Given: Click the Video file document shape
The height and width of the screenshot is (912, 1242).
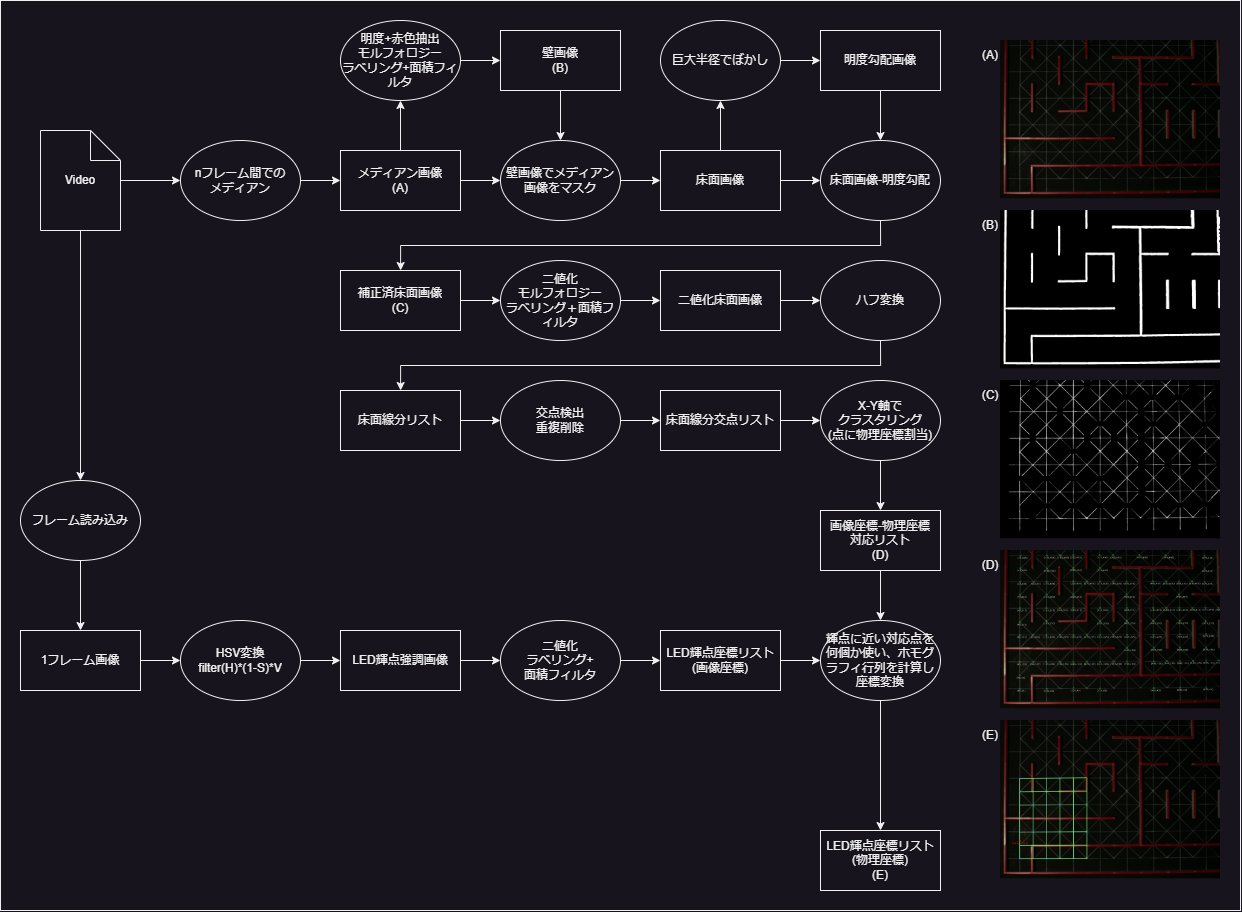Looking at the screenshot, I should coord(80,180).
